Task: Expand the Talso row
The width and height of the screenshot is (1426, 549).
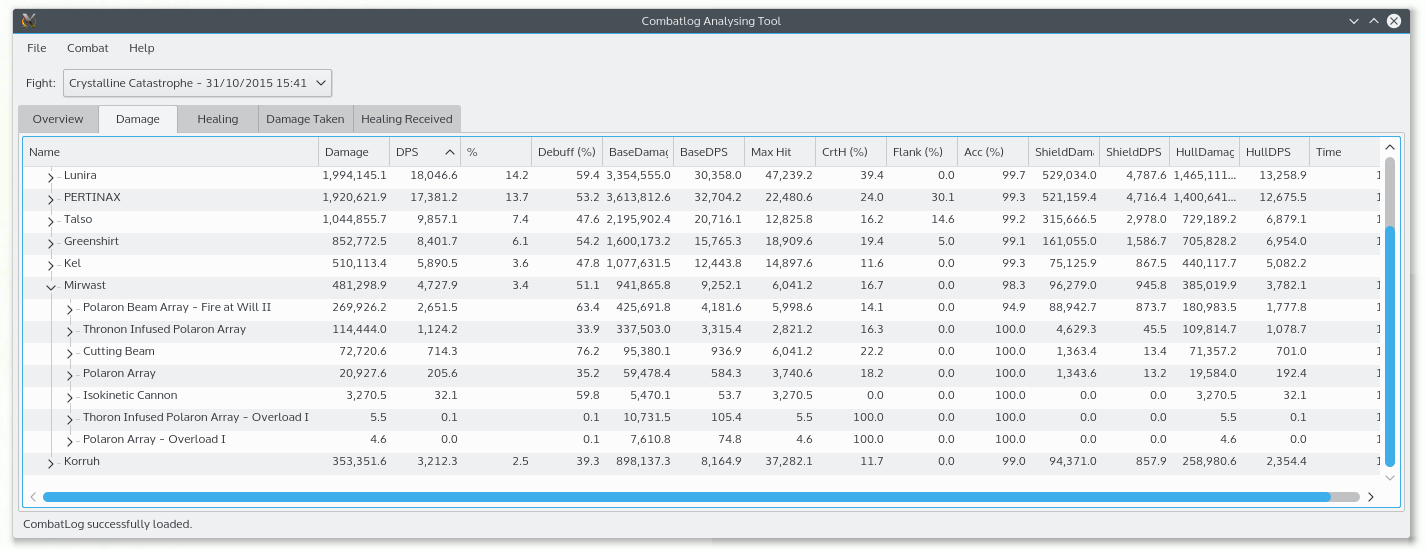Action: [51, 221]
